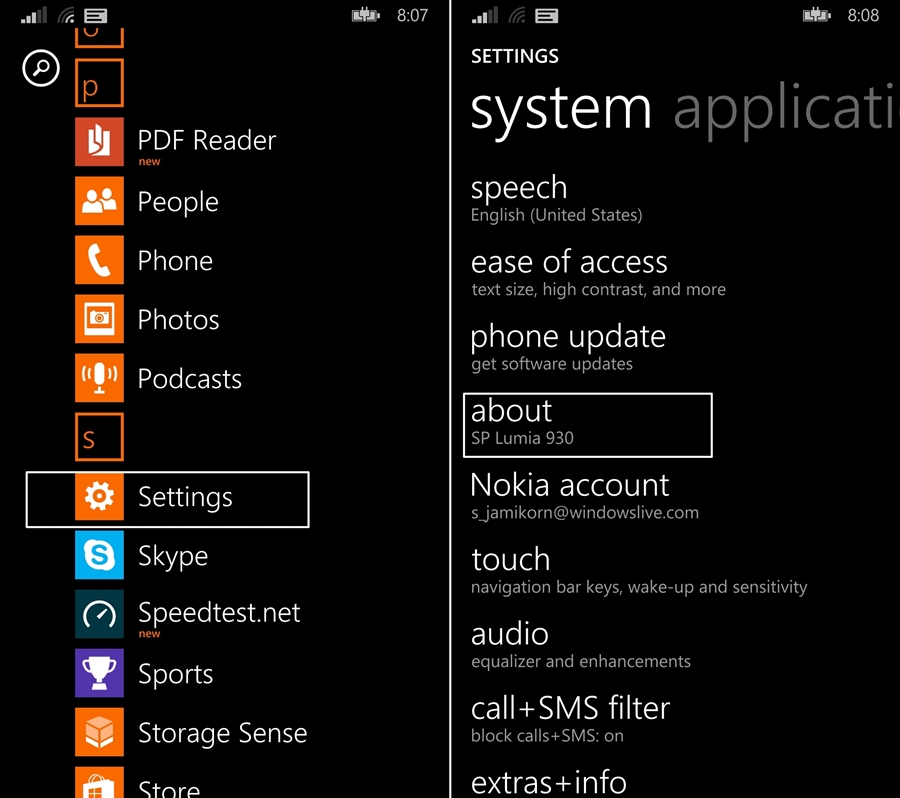This screenshot has height=798, width=900.
Task: Open the PDF Reader app icon
Action: click(99, 142)
